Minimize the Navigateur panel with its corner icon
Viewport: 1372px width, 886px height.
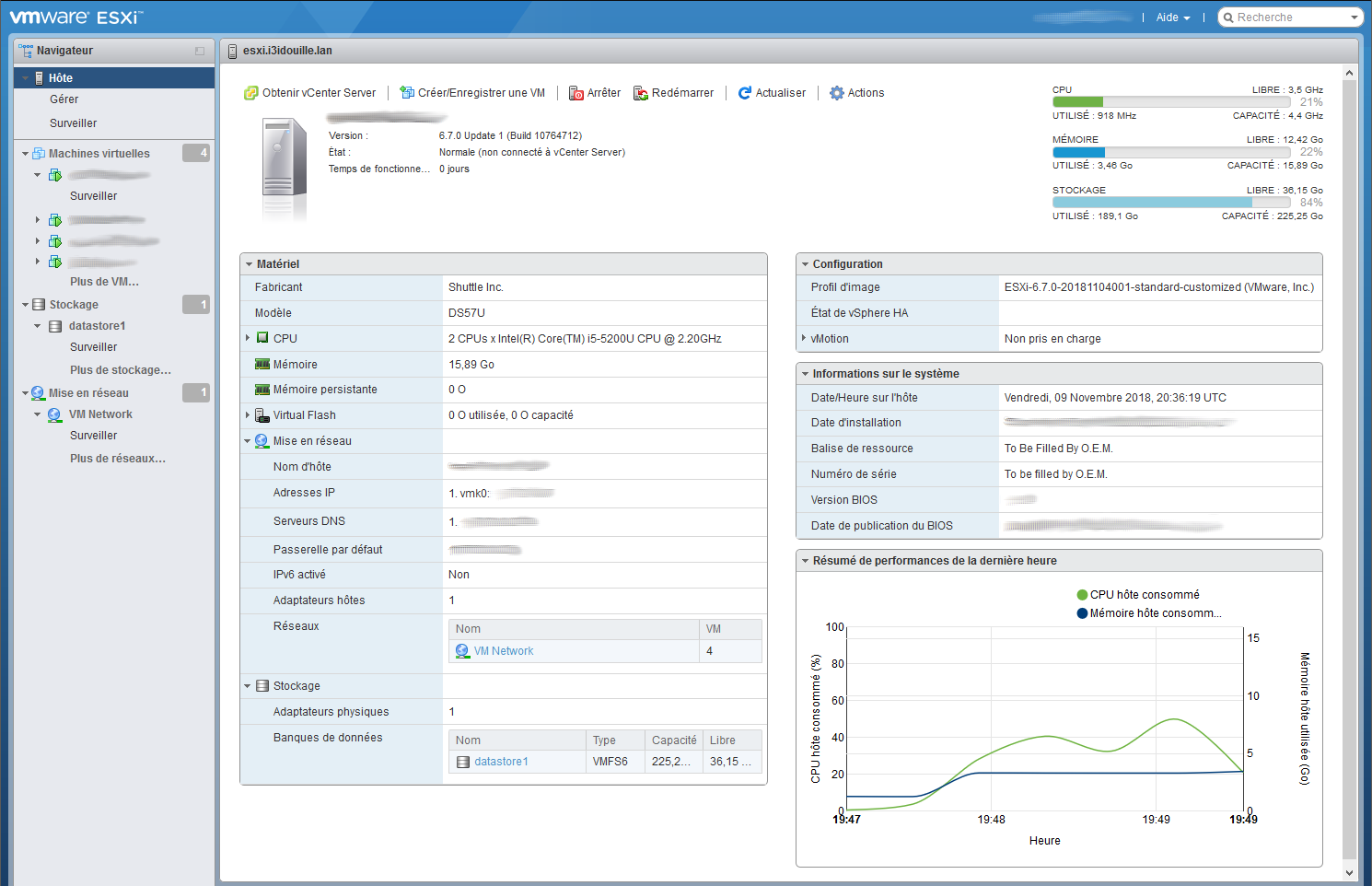(x=200, y=51)
